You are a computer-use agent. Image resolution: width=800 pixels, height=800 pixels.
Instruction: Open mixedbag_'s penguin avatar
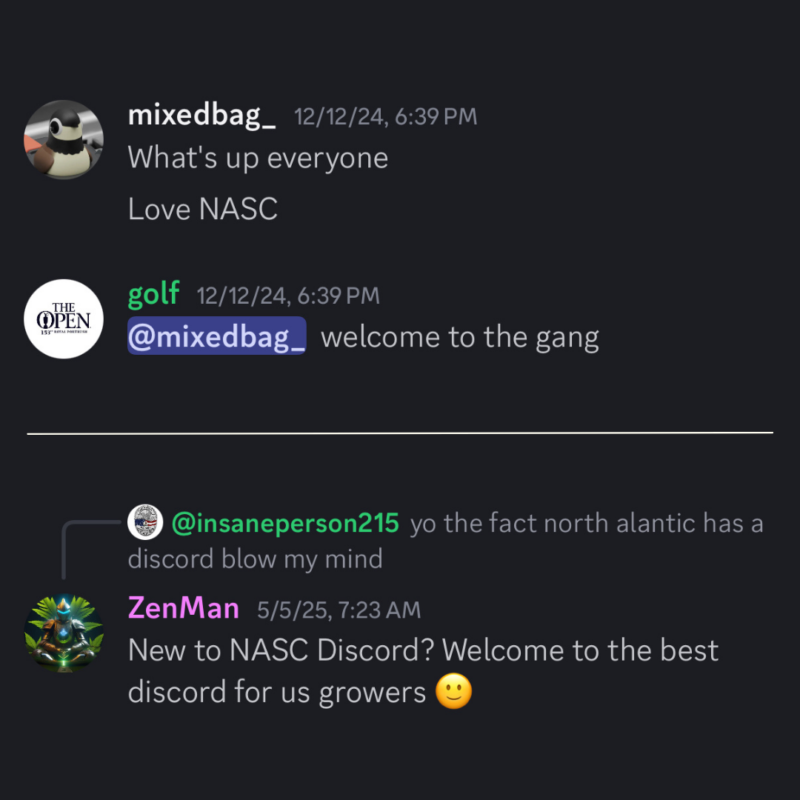click(x=64, y=139)
